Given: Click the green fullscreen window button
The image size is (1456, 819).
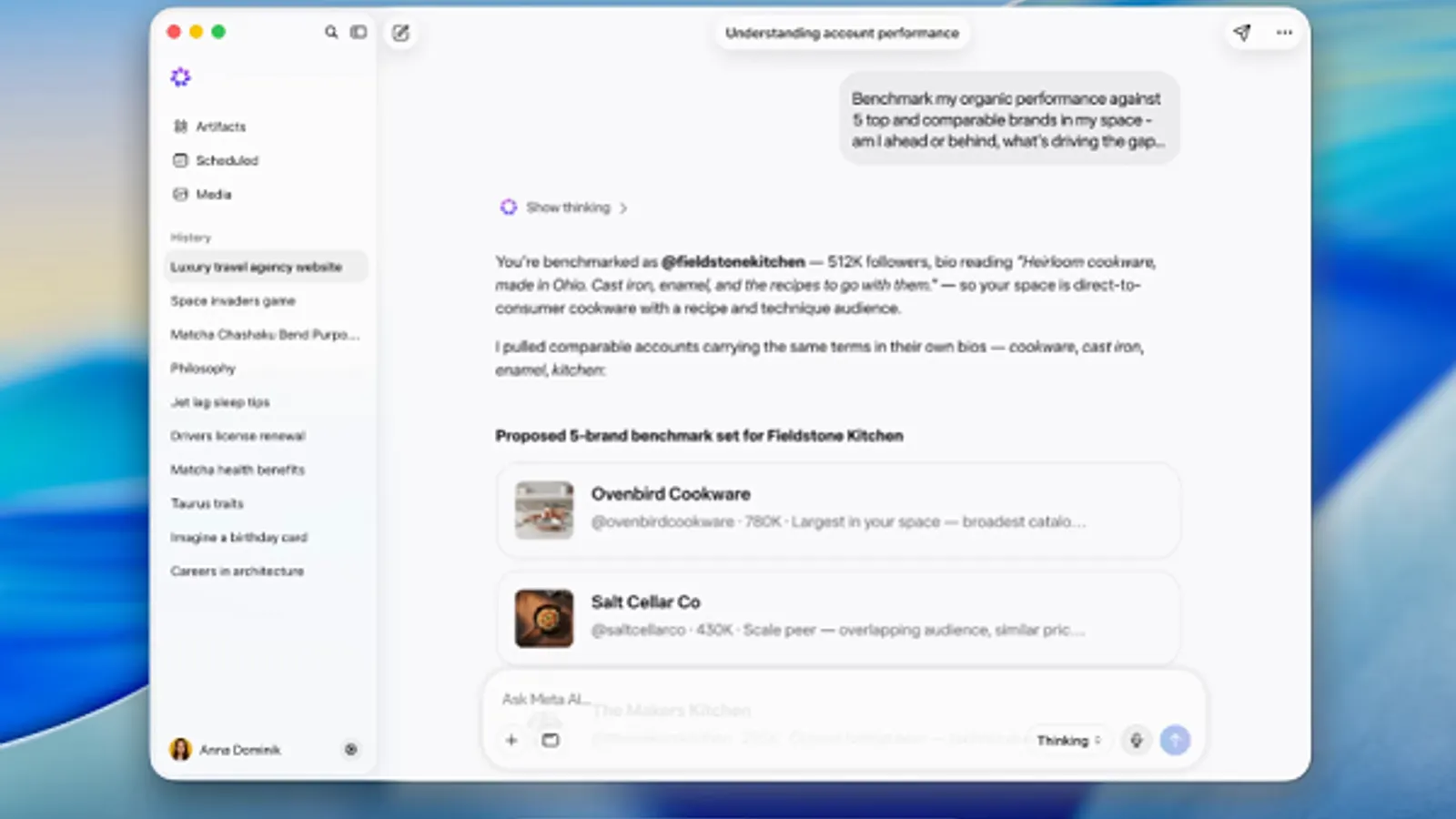Looking at the screenshot, I should [x=218, y=32].
